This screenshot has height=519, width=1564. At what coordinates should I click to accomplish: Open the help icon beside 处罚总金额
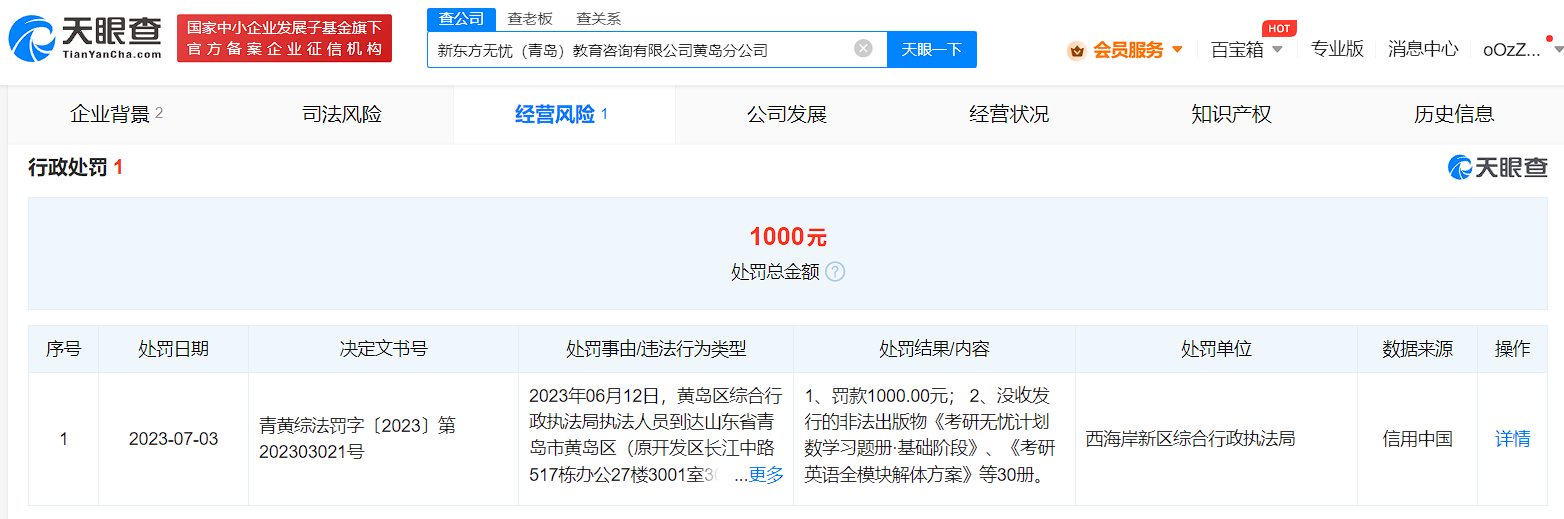(x=835, y=272)
